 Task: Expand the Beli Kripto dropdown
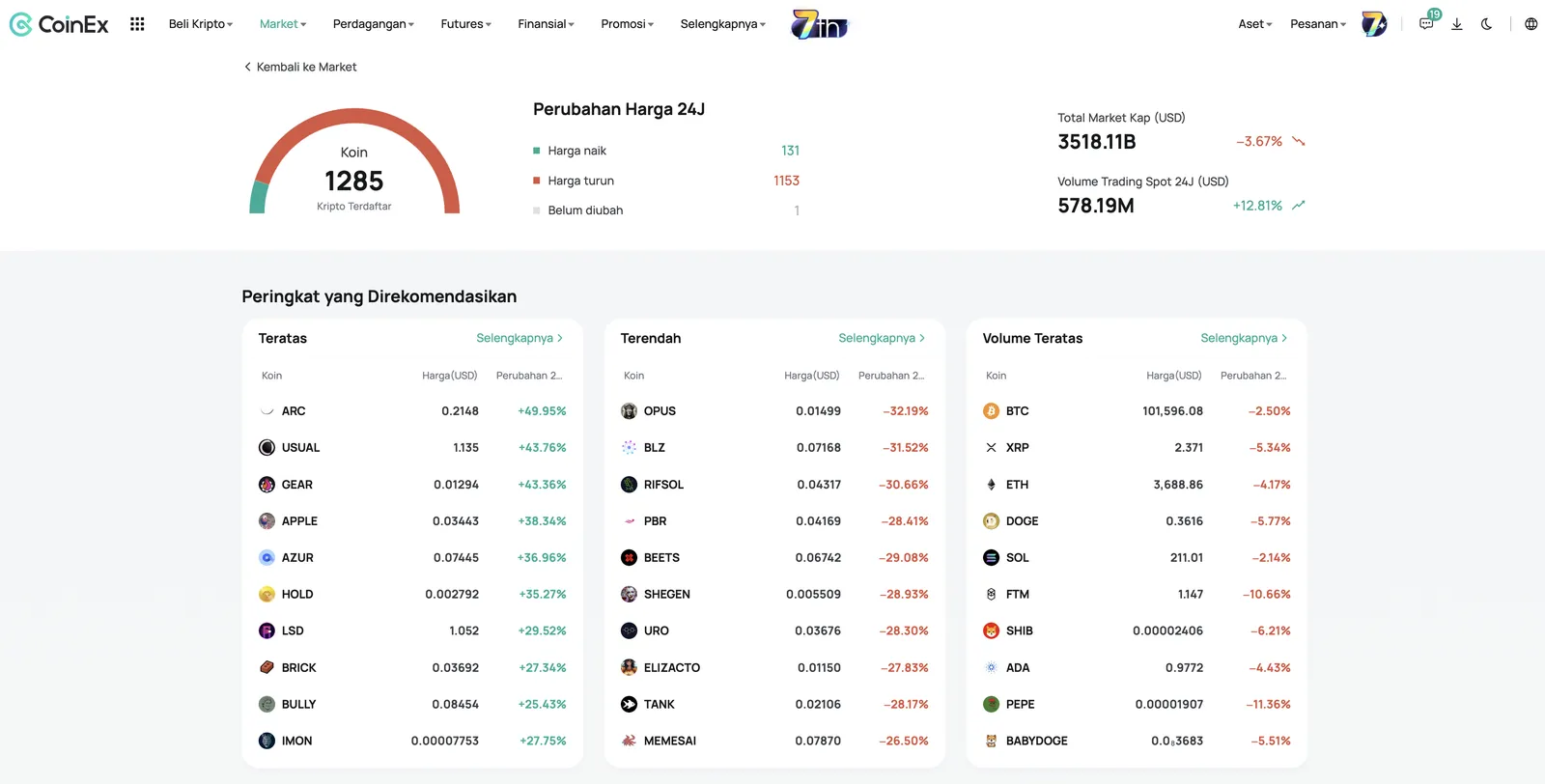coord(201,24)
